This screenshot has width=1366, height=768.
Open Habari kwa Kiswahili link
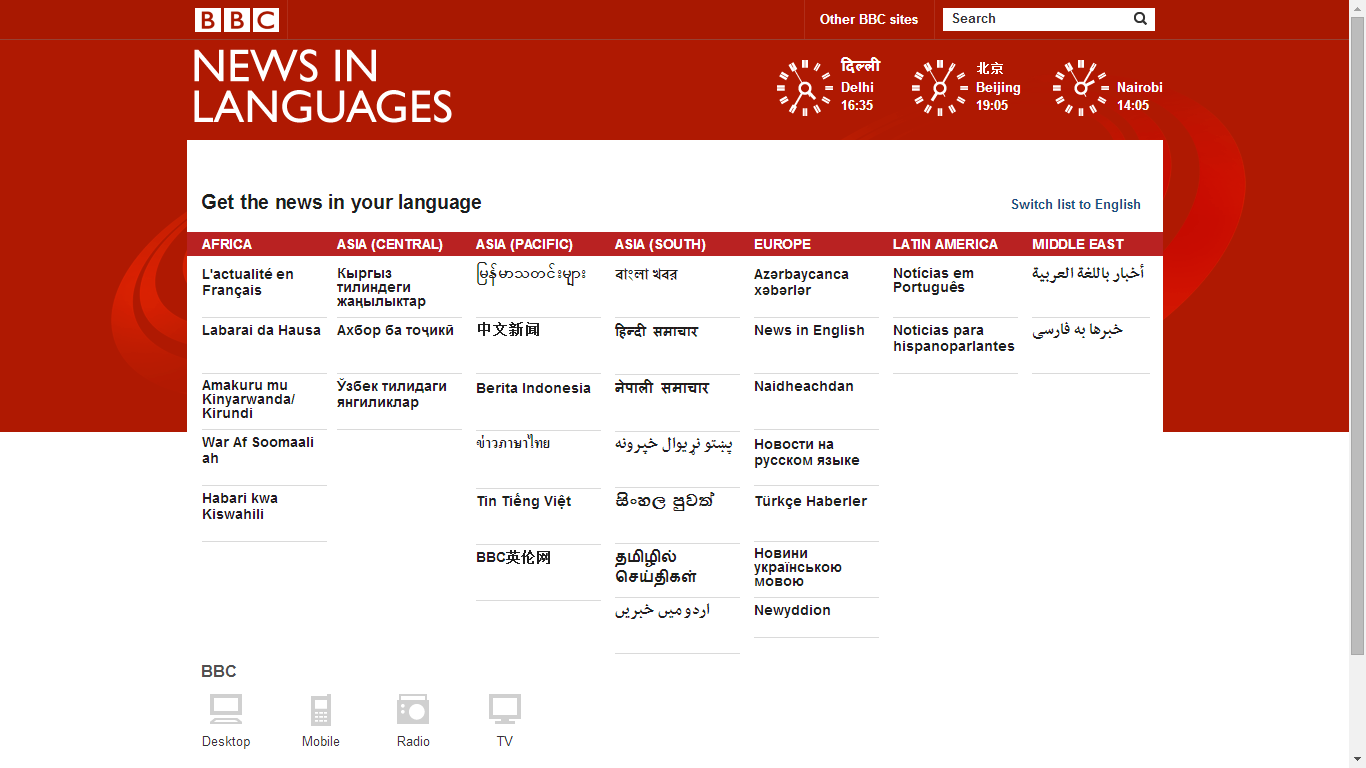click(x=240, y=506)
